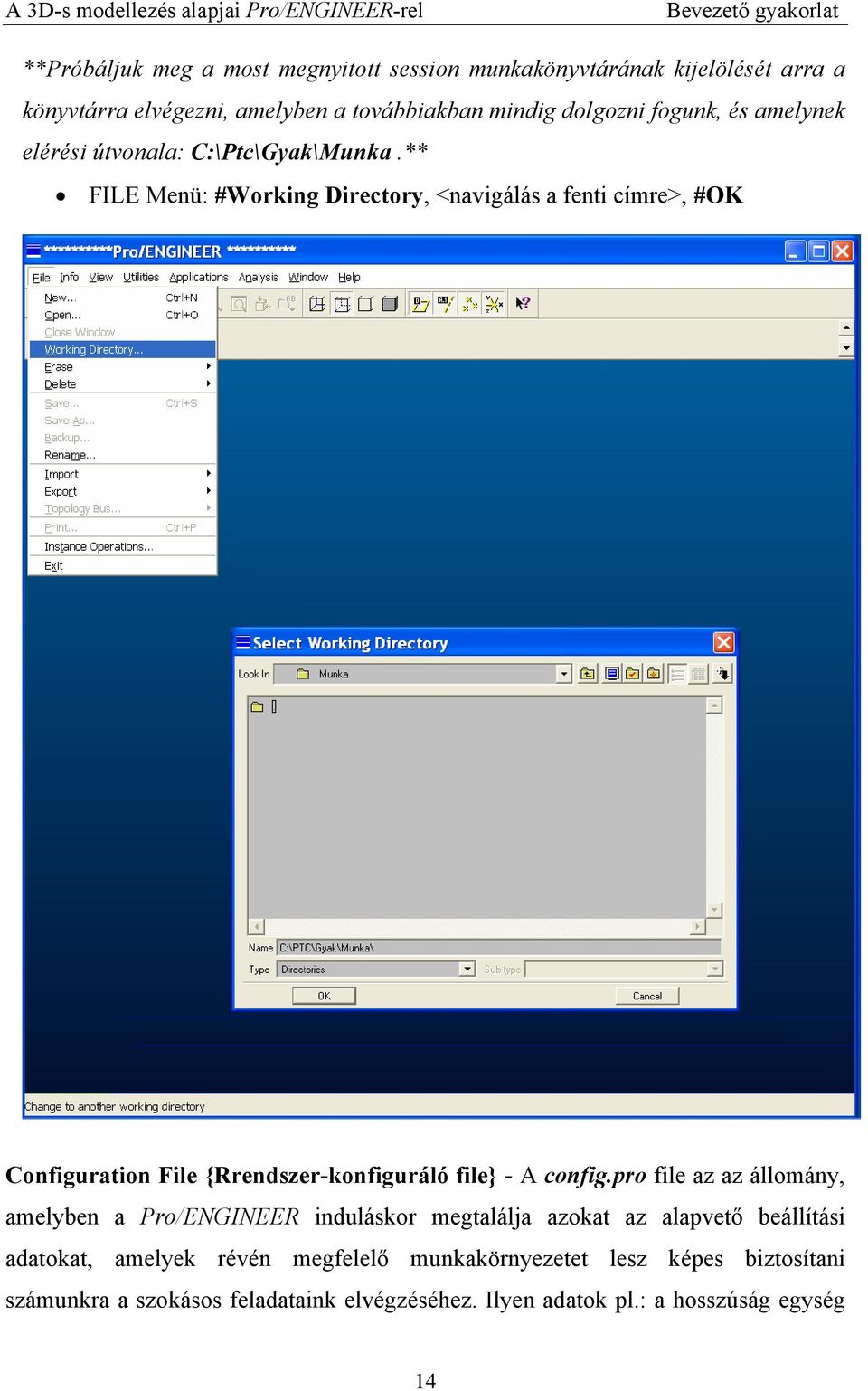Maximize the Pro/ENGINEER window

point(818,251)
